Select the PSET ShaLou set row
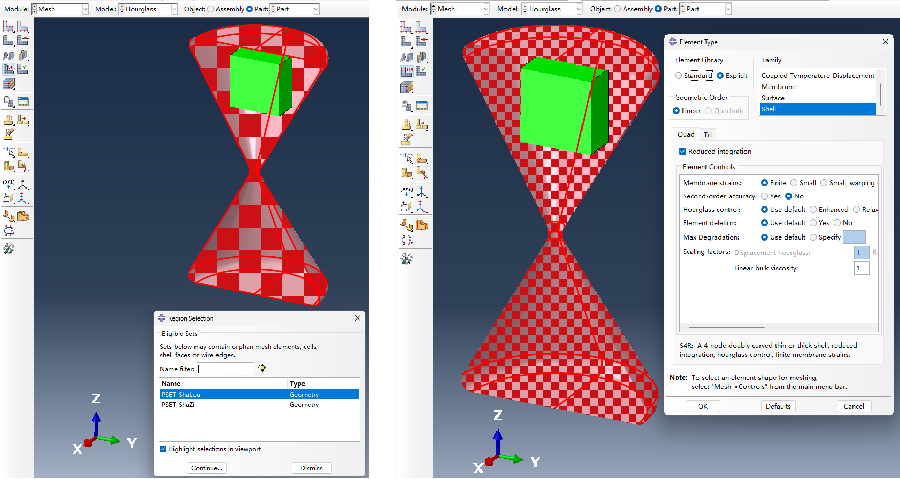This screenshot has height=479, width=900. point(259,395)
